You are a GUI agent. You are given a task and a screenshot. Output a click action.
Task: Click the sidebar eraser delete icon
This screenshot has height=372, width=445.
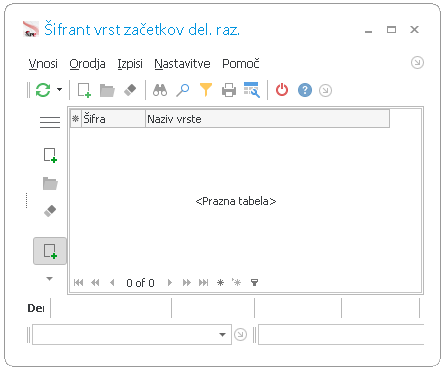50,211
